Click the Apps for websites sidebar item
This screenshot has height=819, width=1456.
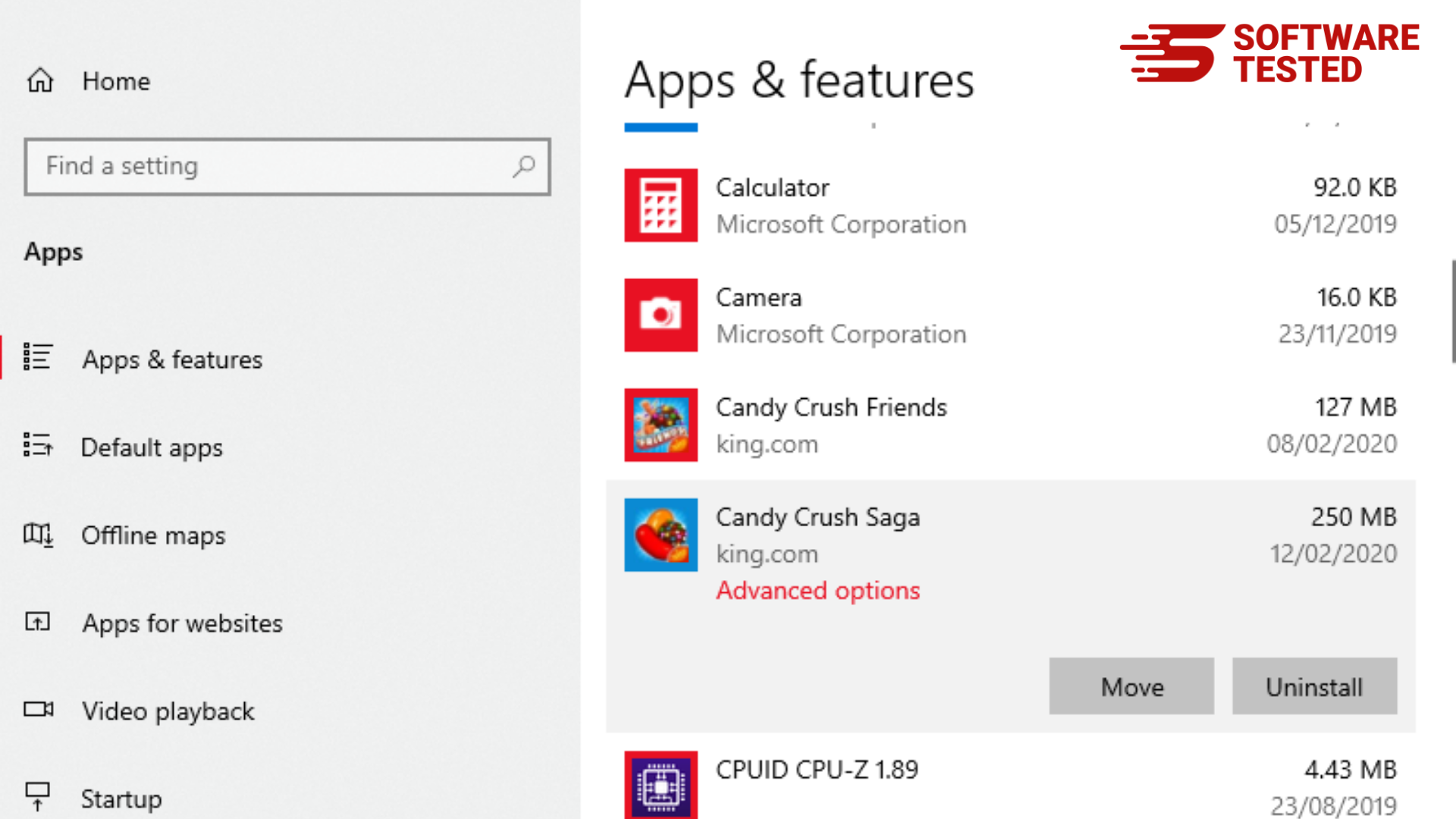tap(181, 623)
